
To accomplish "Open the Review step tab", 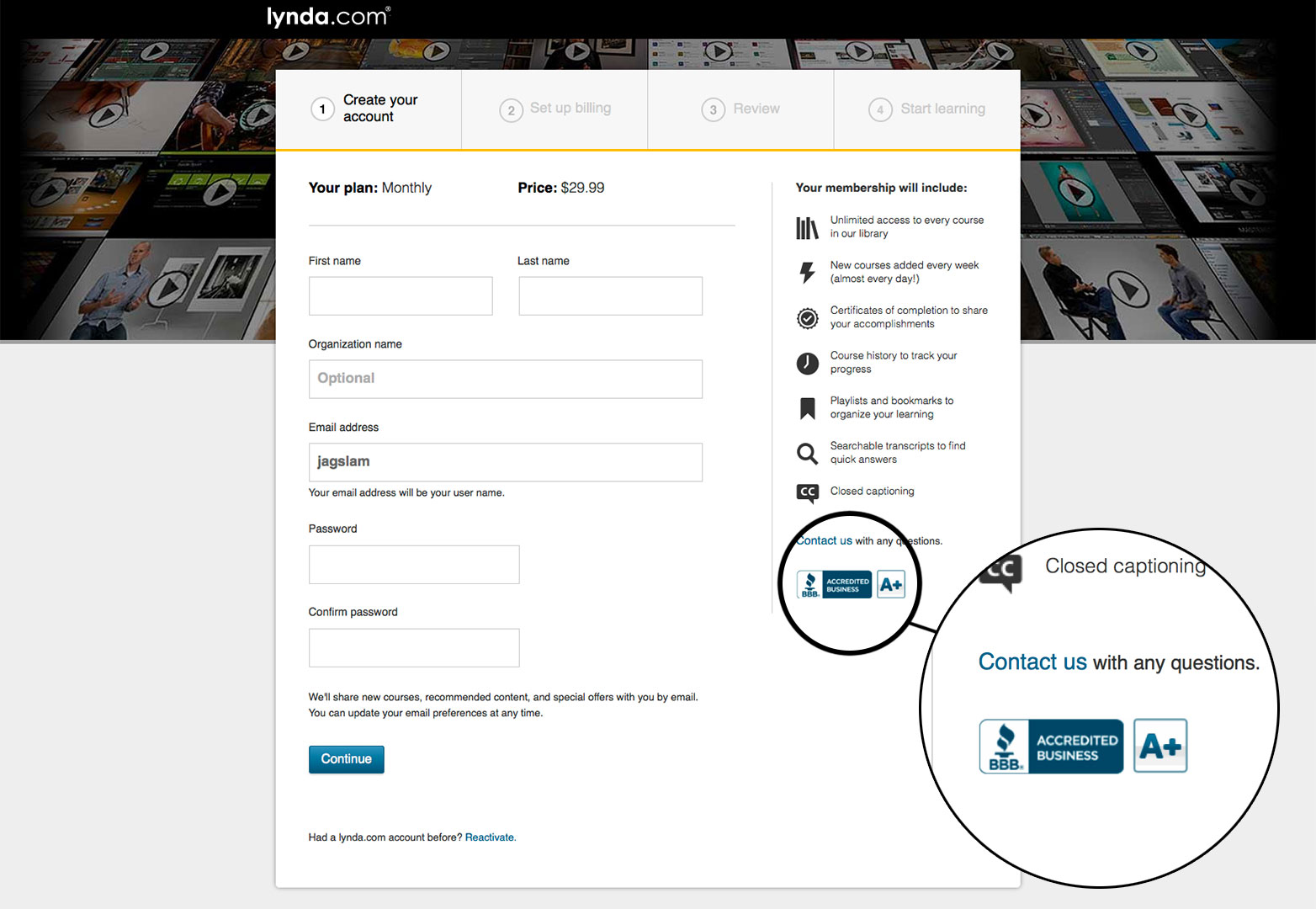I will [740, 109].
